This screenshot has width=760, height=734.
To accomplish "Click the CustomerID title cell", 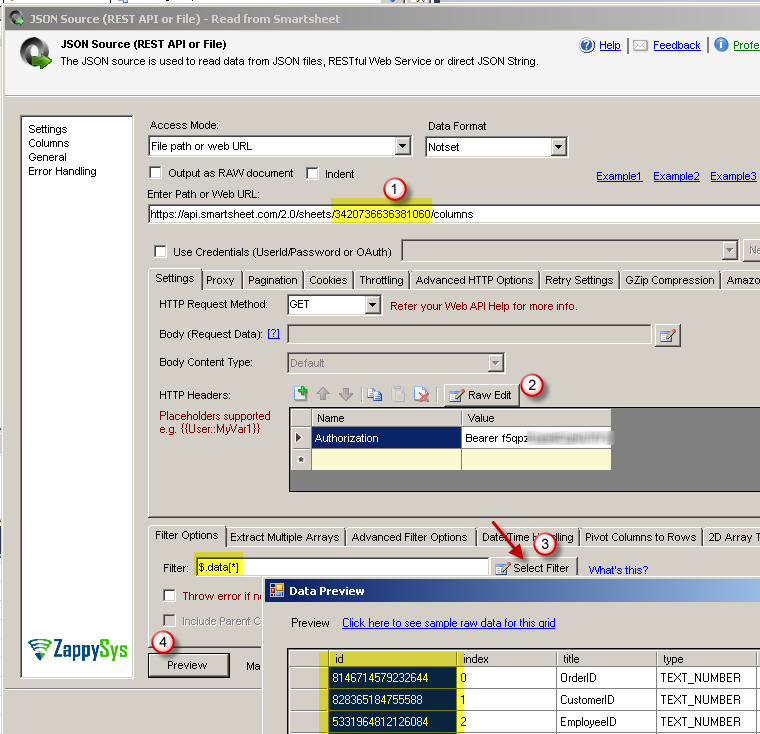I will pyautogui.click(x=606, y=700).
